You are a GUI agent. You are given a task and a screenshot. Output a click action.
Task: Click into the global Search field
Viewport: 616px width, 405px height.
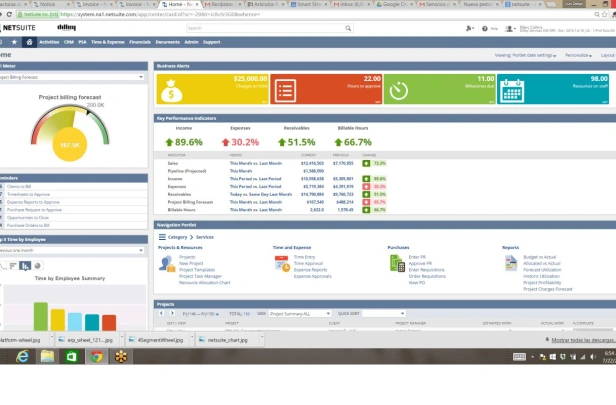(265, 28)
